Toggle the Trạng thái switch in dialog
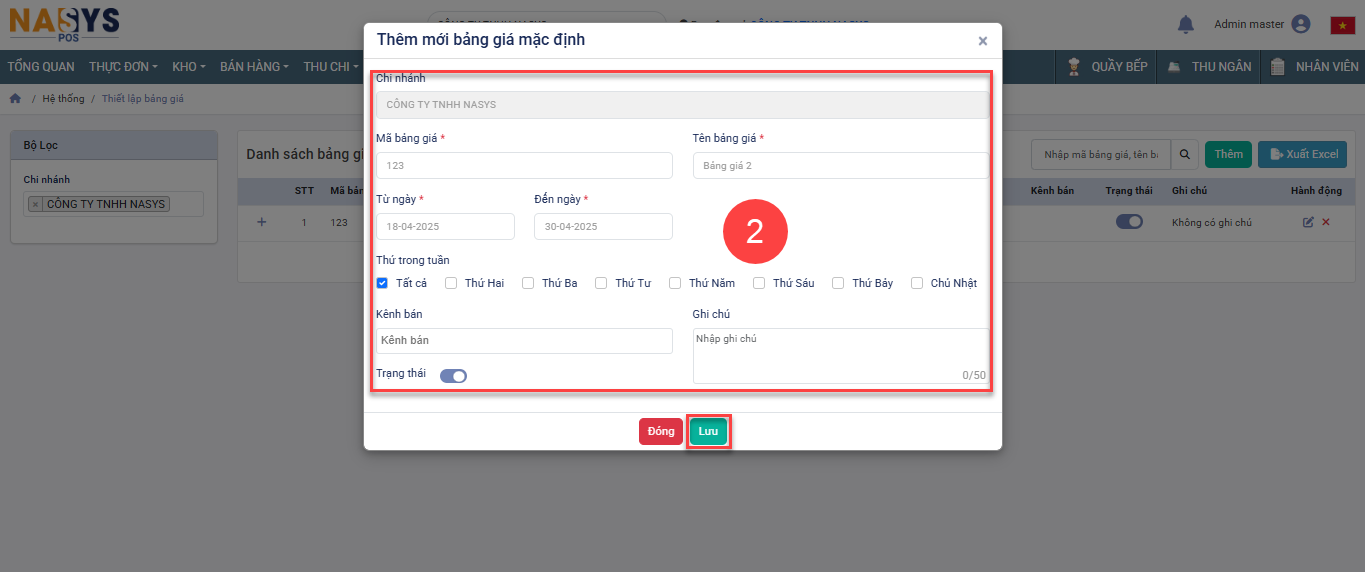Image resolution: width=1365 pixels, height=572 pixels. 453,376
